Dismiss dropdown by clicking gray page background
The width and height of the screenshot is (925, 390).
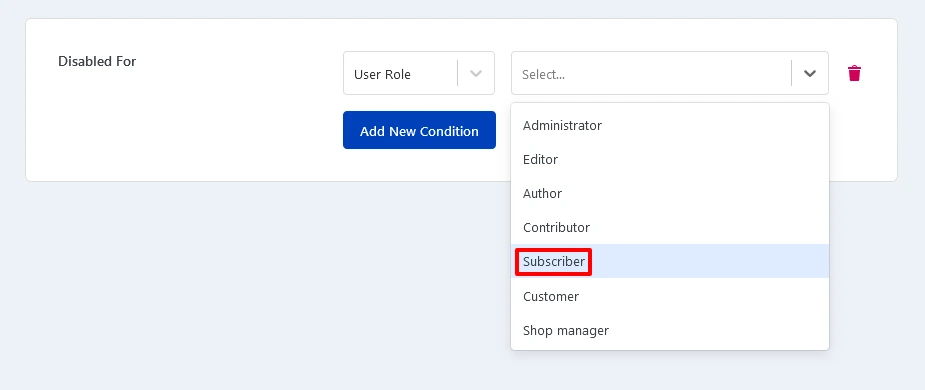click(x=236, y=283)
